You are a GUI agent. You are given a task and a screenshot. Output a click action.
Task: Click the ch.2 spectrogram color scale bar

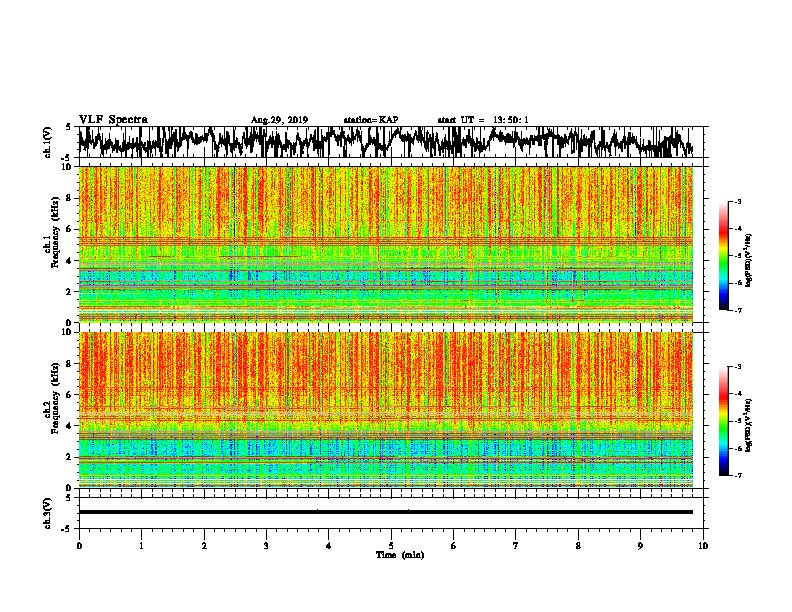724,421
